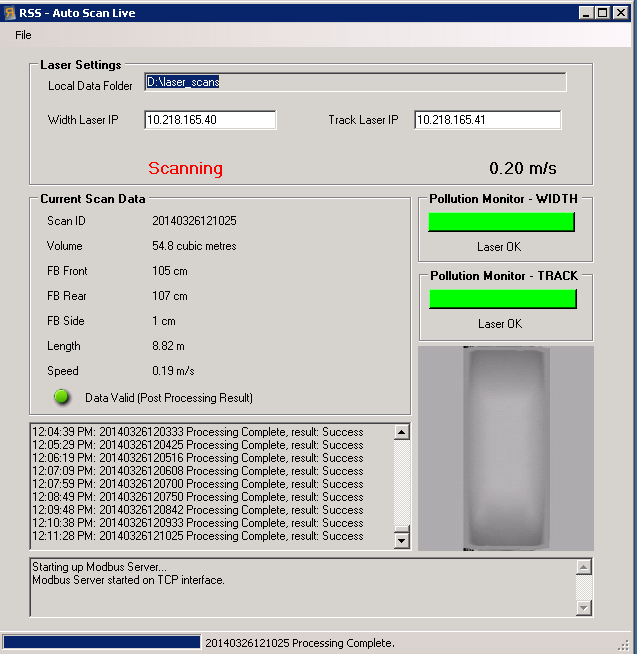The image size is (637, 654).
Task: Click 'Modbus Server started on TCP interface' line
Action: [128, 580]
